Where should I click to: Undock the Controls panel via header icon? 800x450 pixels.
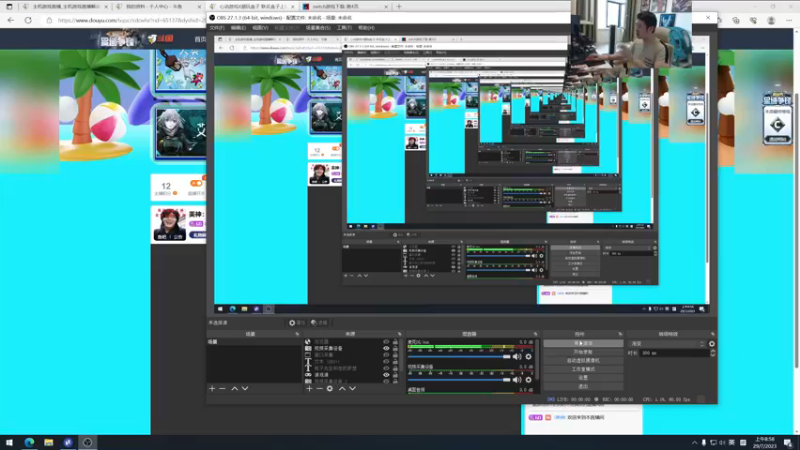point(620,334)
